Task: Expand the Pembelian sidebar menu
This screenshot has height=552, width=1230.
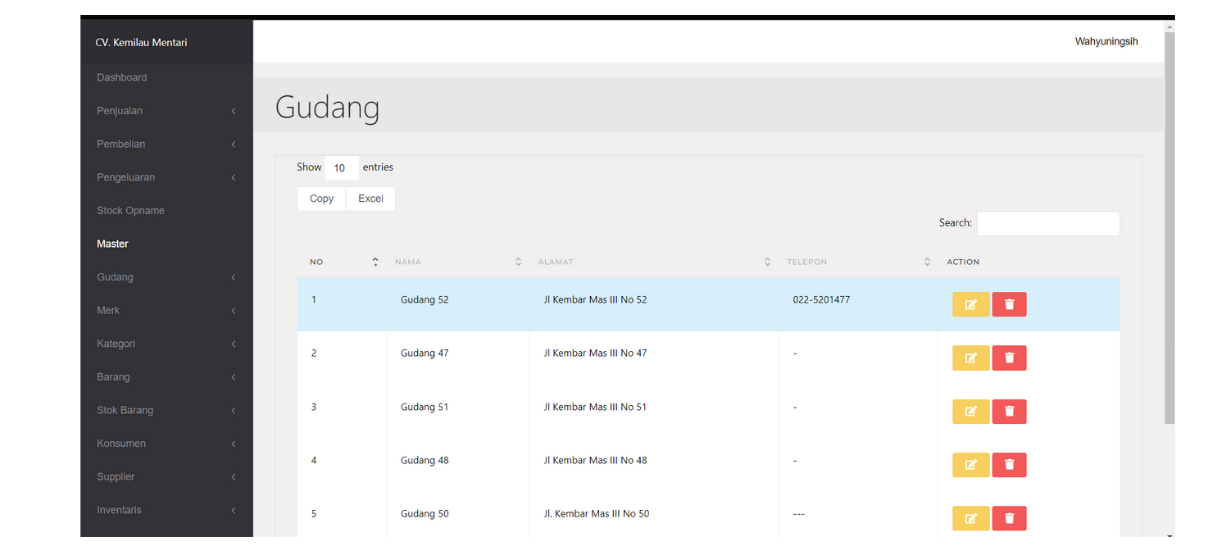Action: pyautogui.click(x=166, y=144)
